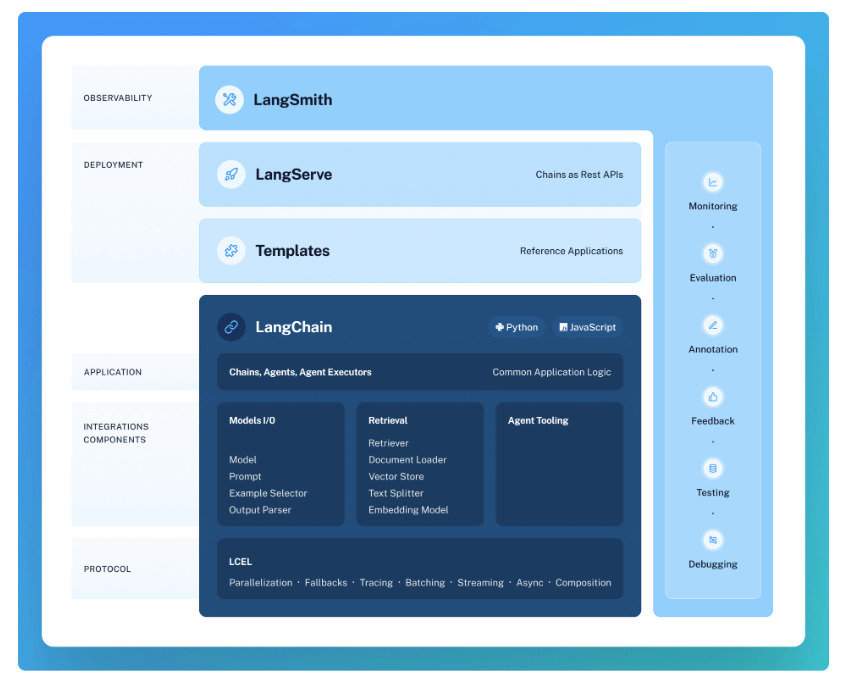Click the INTEGRATIONS COMPONENTS label

click(x=116, y=433)
